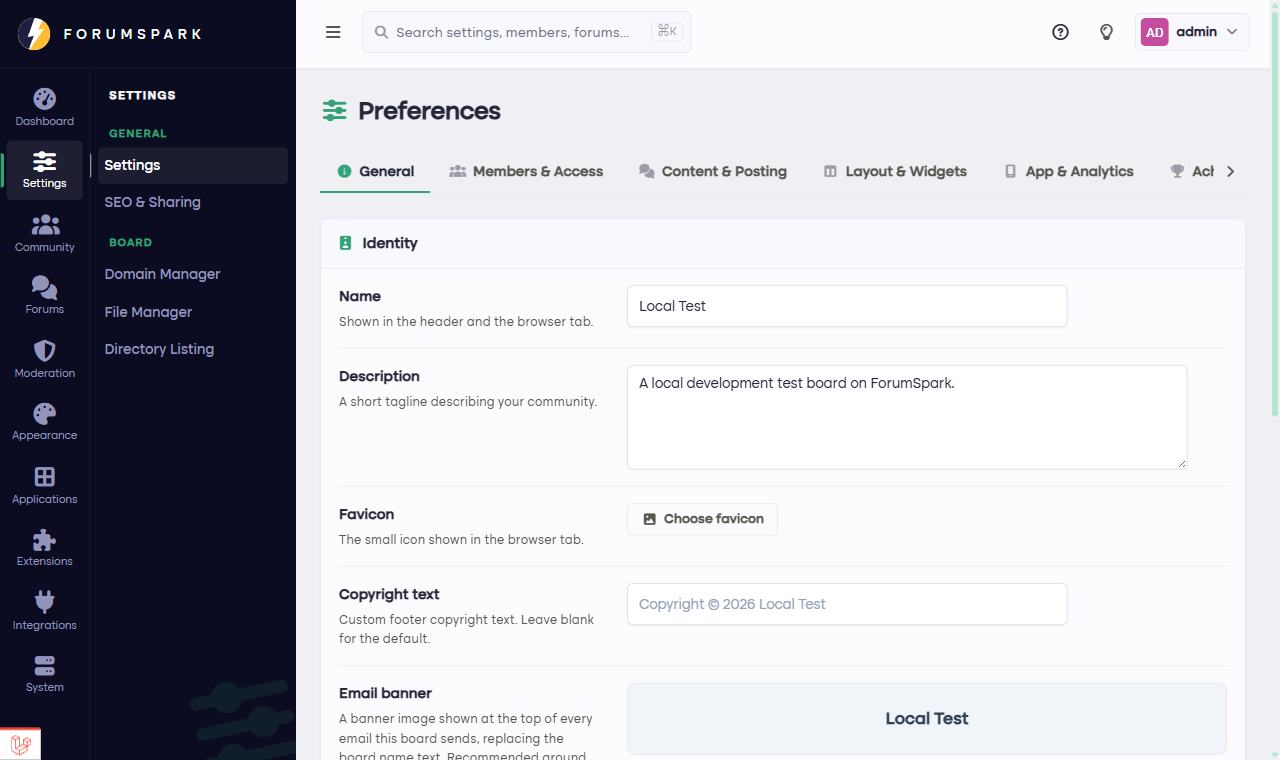The height and width of the screenshot is (760, 1280).
Task: Open the App & Analytics tab
Action: click(1069, 171)
